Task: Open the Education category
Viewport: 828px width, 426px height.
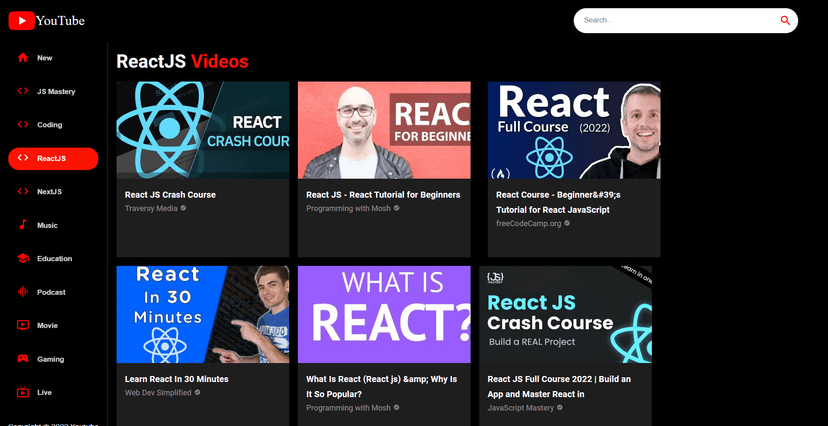Action: 53,259
